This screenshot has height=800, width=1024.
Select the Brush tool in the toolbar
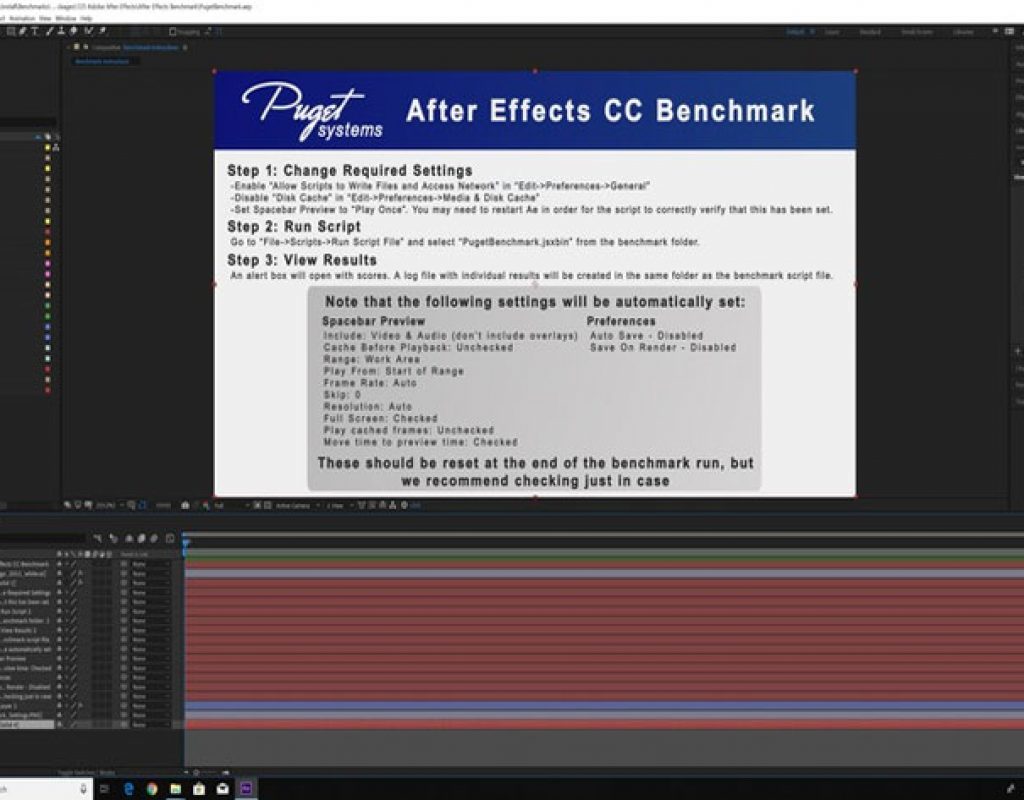click(x=49, y=31)
